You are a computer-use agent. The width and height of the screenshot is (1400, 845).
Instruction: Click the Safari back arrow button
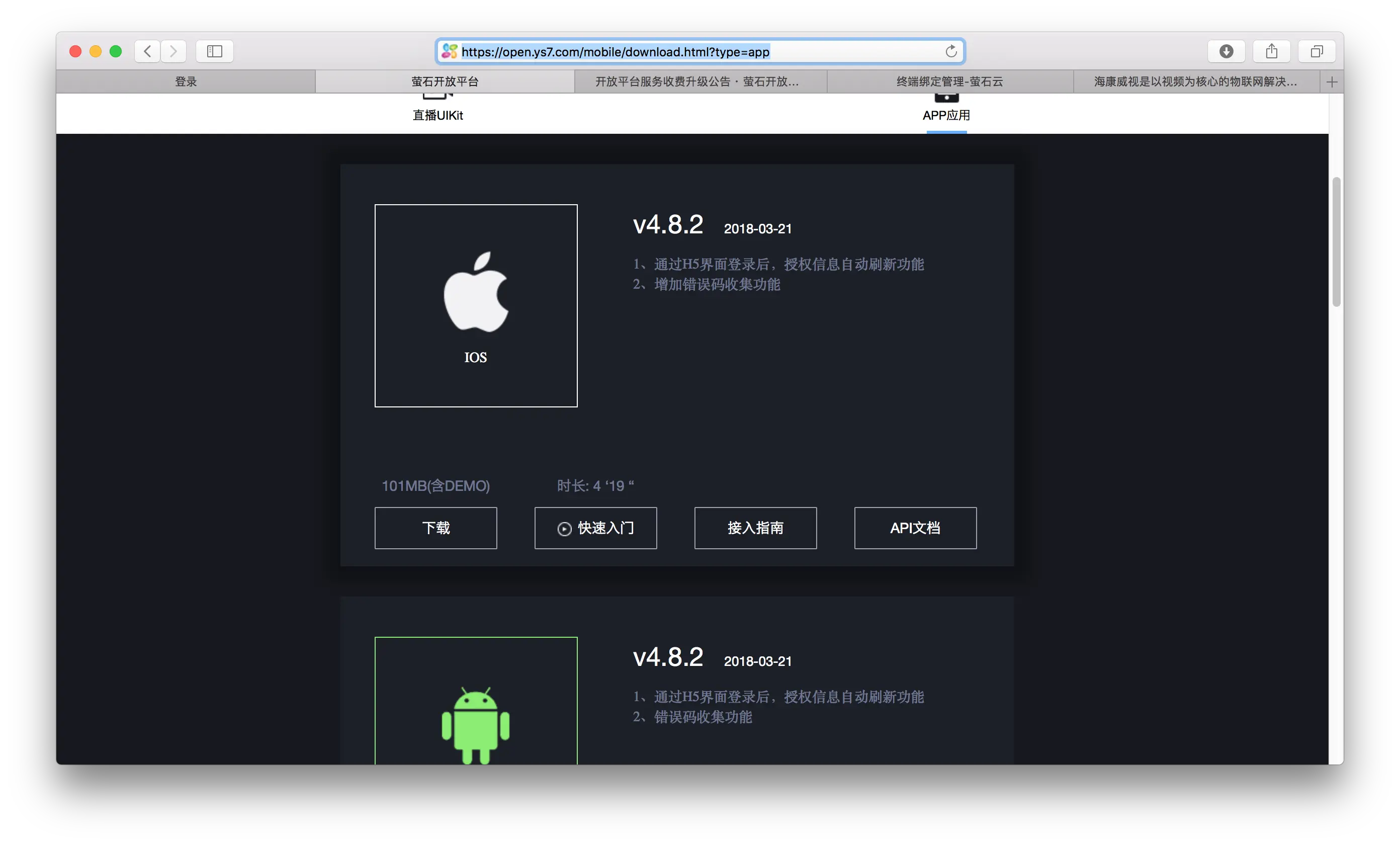147,51
